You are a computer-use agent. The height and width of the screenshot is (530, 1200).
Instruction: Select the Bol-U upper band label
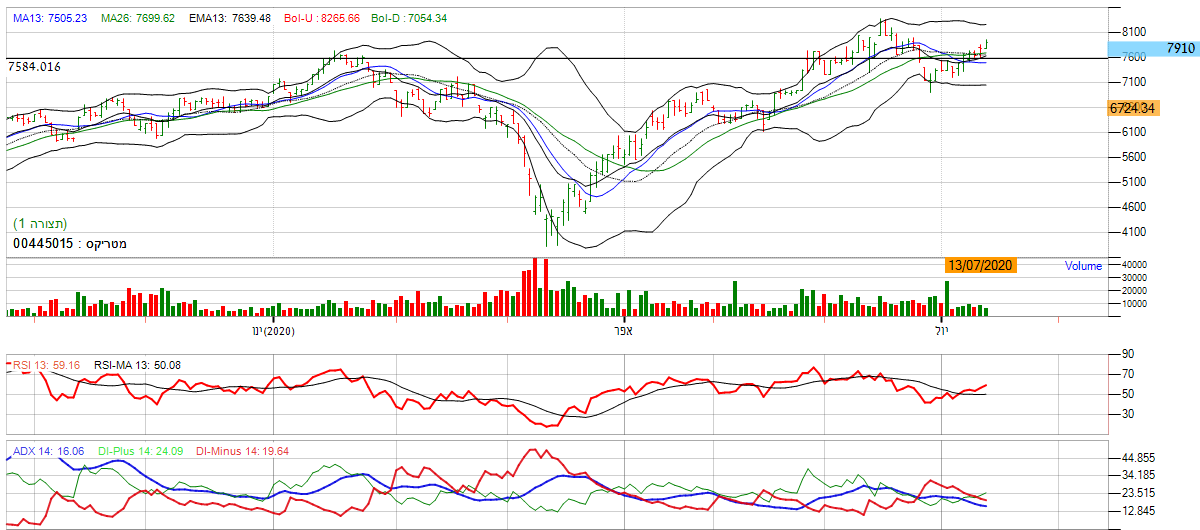(321, 19)
